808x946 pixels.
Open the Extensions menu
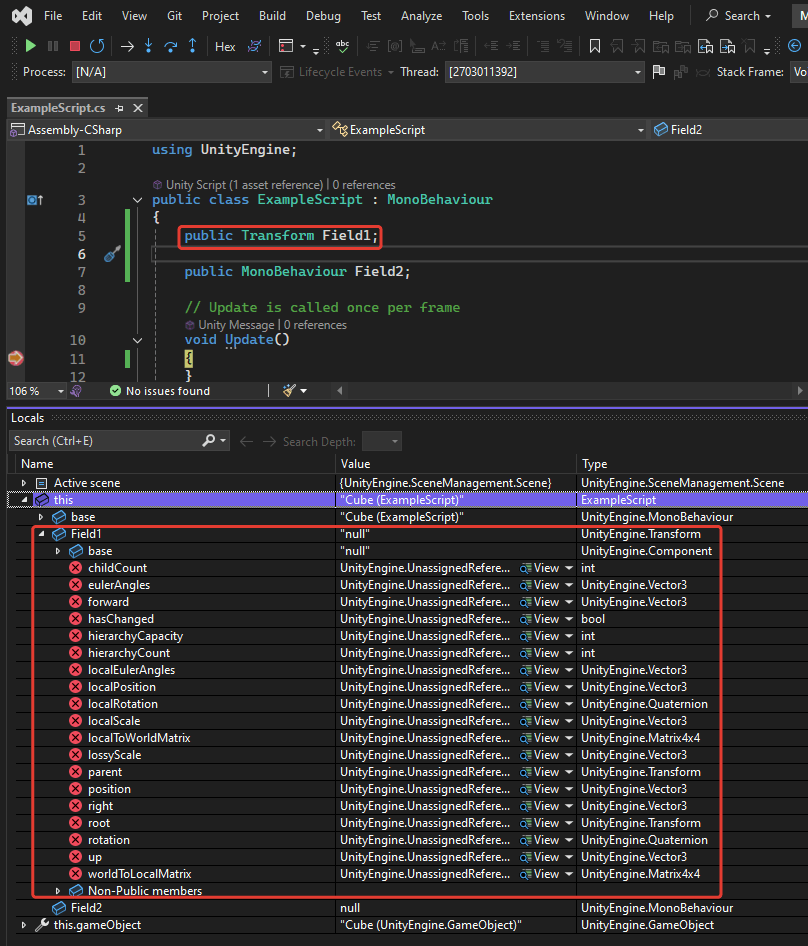pyautogui.click(x=536, y=16)
